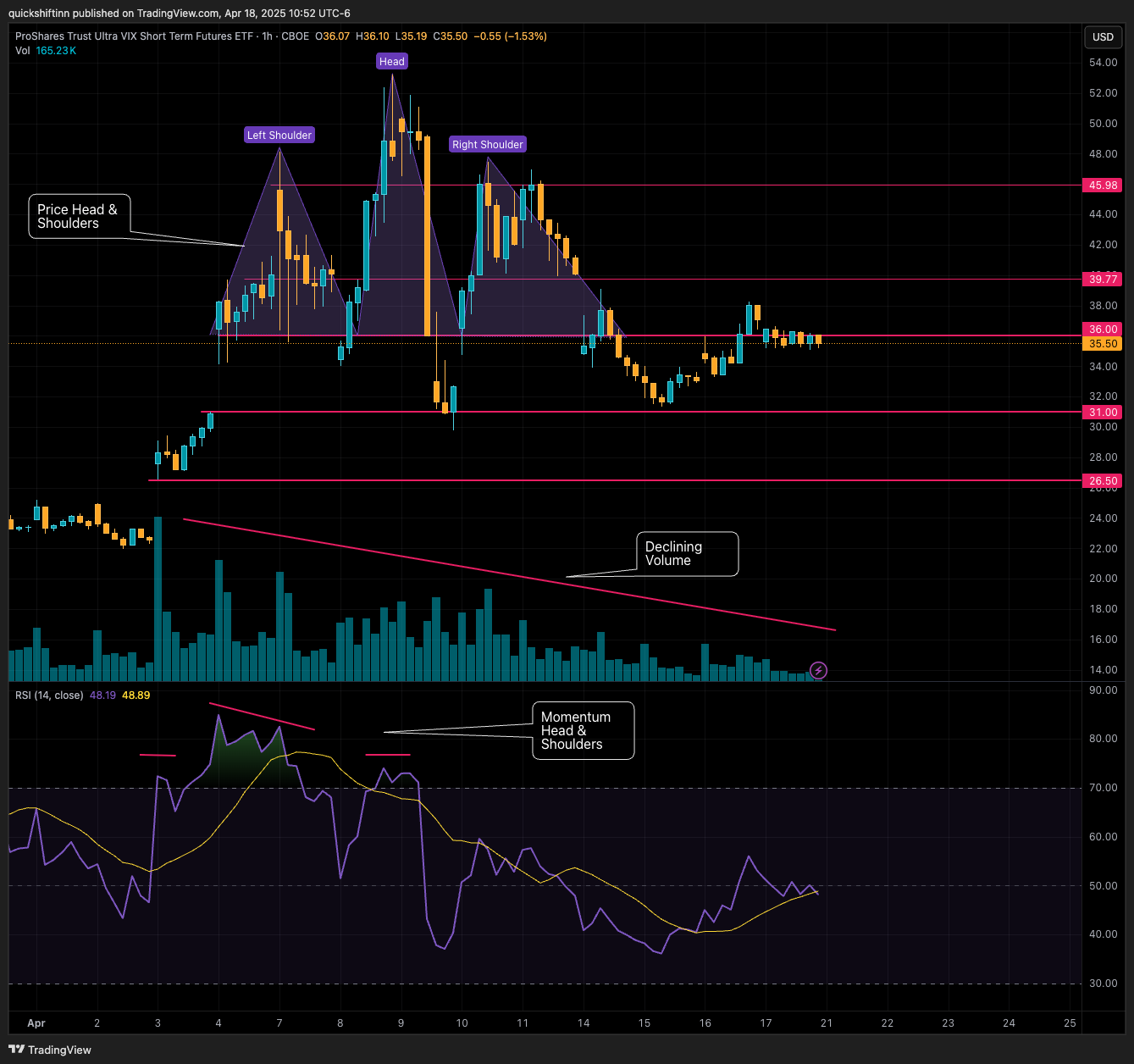The height and width of the screenshot is (1064, 1134).
Task: Select the Head pattern label
Action: coord(392,61)
